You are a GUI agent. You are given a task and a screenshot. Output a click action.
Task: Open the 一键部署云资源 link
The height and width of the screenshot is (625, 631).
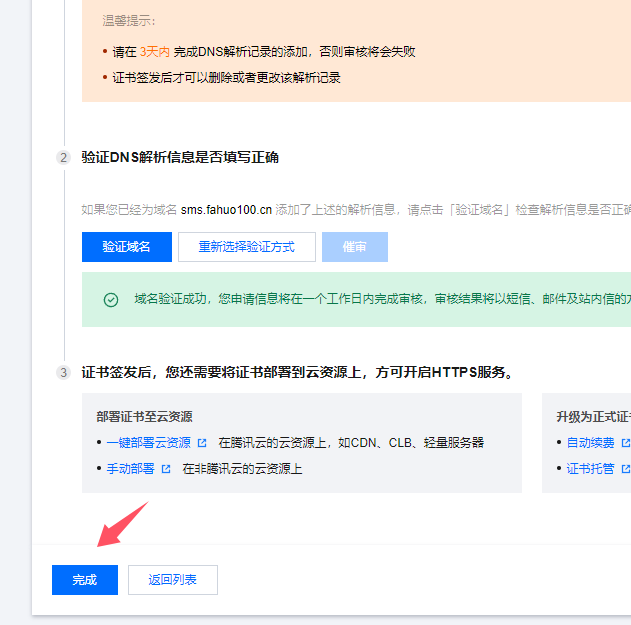pyautogui.click(x=149, y=443)
